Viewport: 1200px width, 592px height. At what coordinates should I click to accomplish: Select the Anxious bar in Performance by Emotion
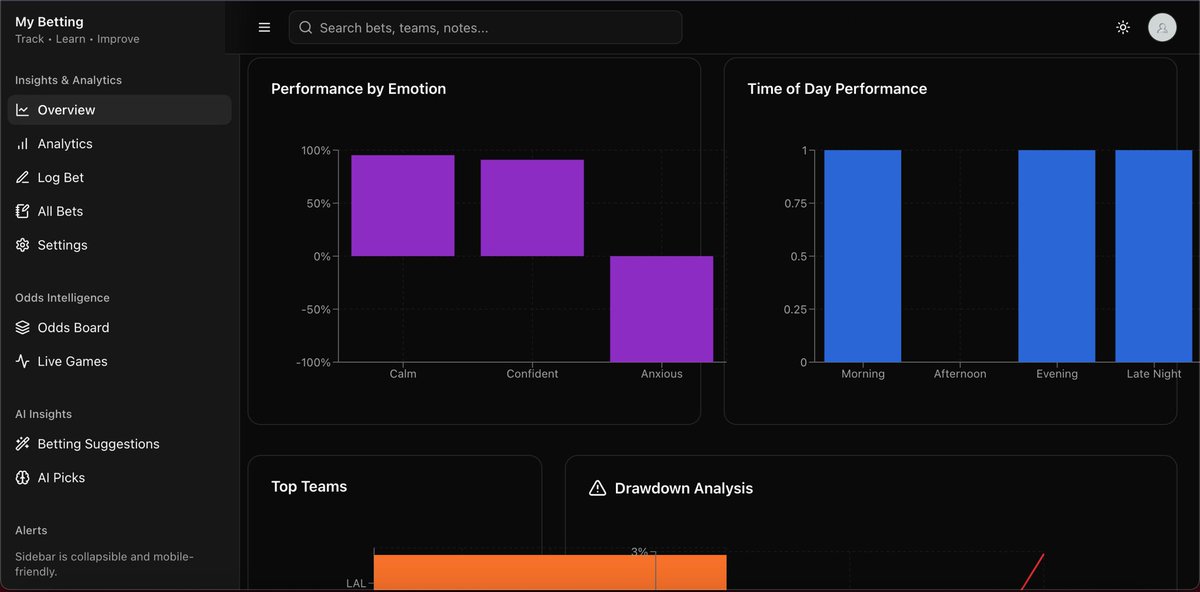click(661, 308)
